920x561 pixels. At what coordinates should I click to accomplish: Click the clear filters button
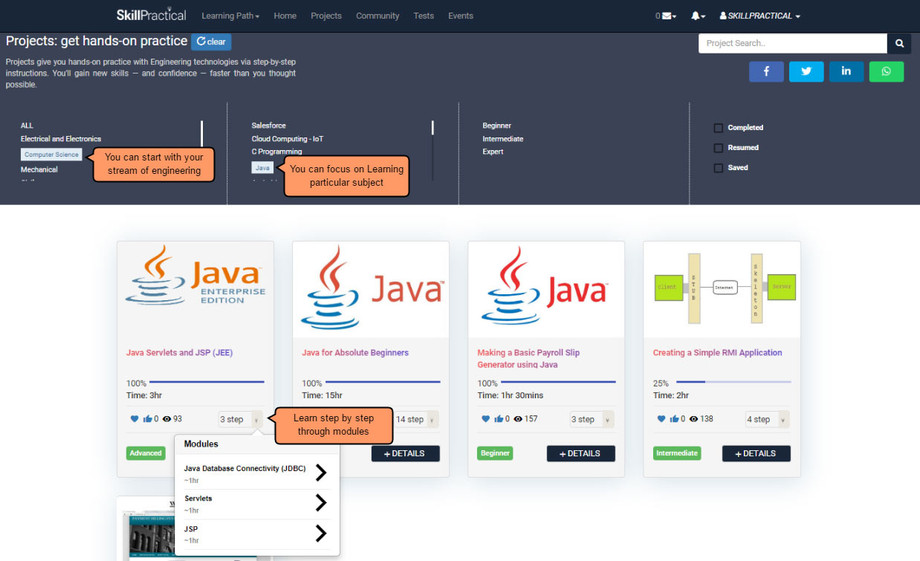point(211,42)
